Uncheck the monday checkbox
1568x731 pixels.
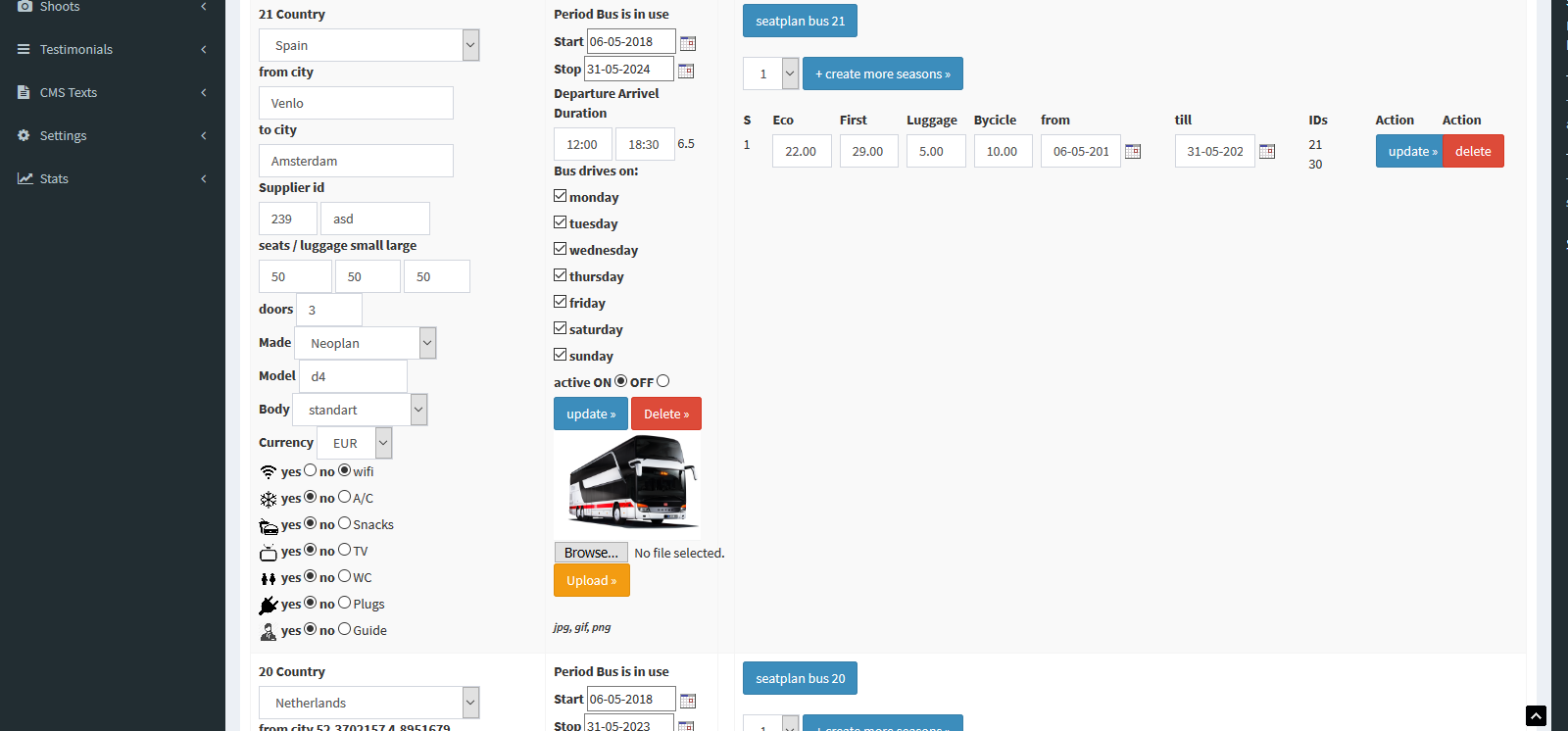(x=561, y=196)
